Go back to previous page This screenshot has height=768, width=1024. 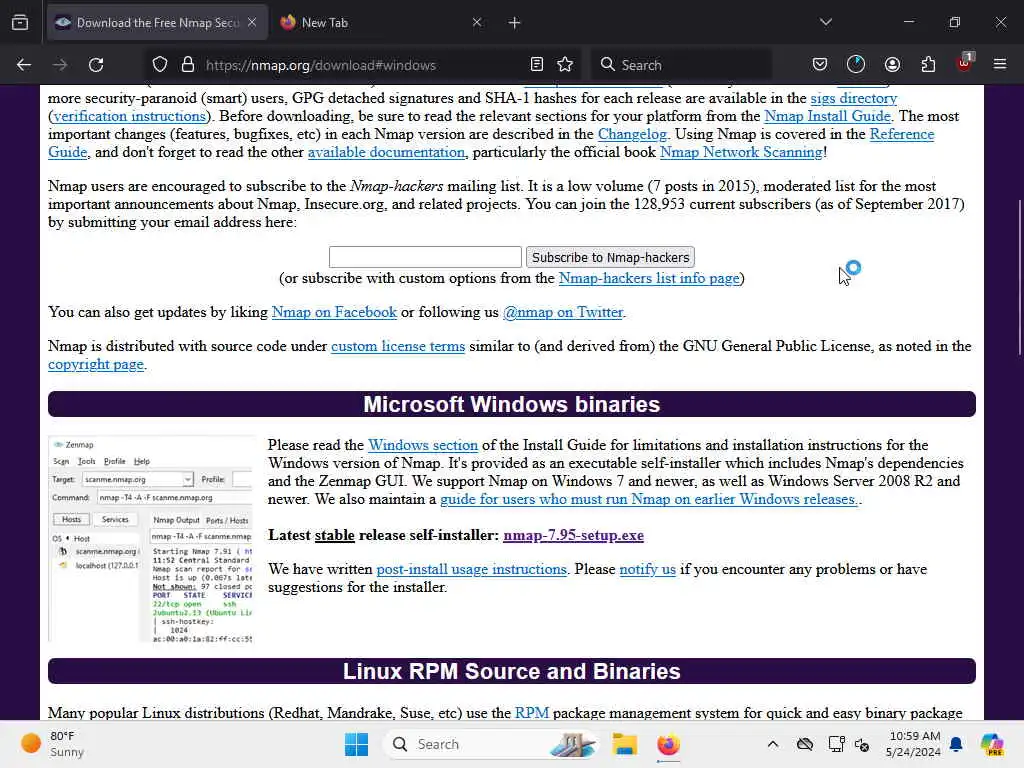pyautogui.click(x=24, y=65)
